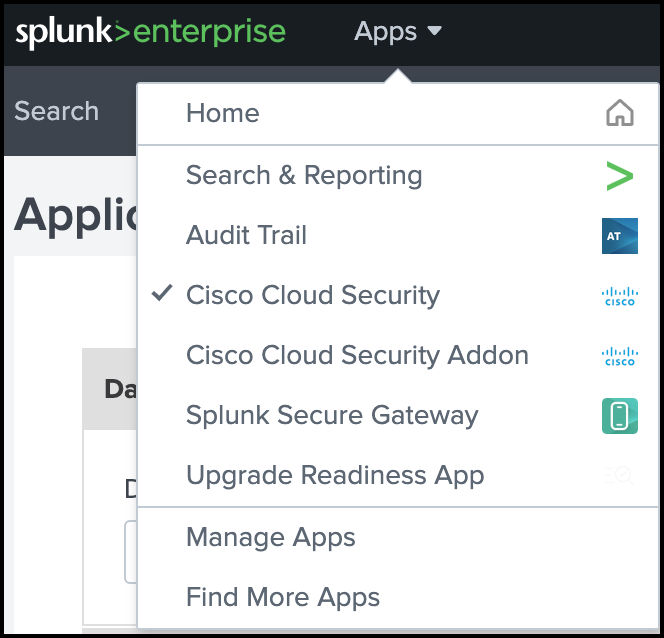Click the Cisco logo beside Cisco Cloud Security
This screenshot has width=664, height=638.
coord(620,296)
